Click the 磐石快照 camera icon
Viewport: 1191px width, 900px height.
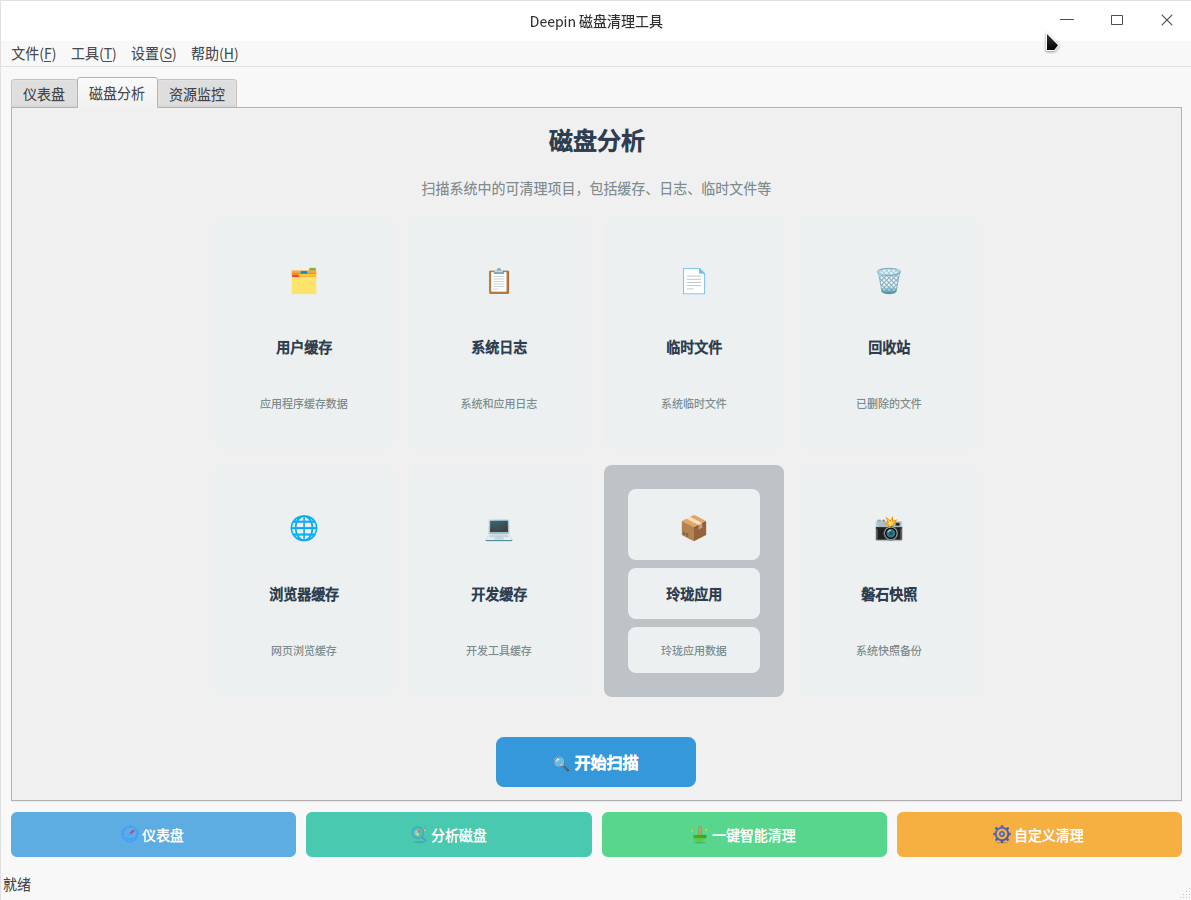pos(888,528)
